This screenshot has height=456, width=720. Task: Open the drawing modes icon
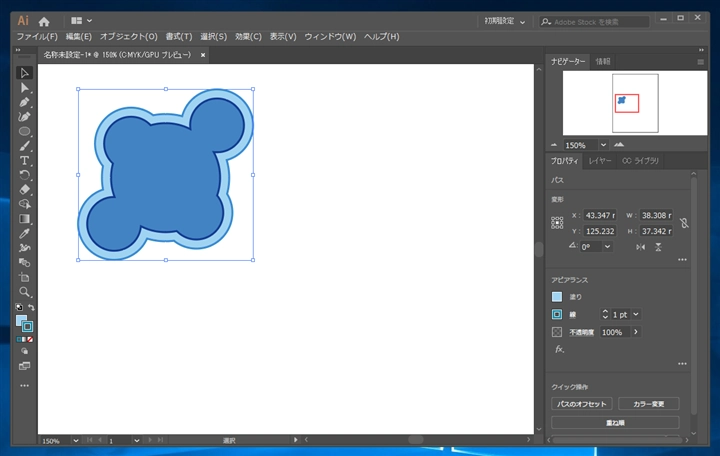click(x=24, y=351)
